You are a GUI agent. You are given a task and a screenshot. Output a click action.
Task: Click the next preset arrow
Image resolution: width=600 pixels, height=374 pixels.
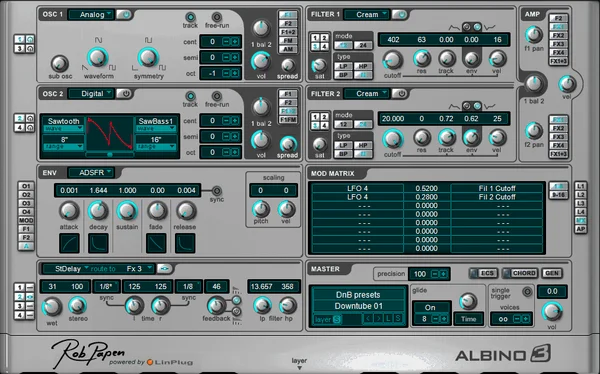pyautogui.click(x=378, y=318)
